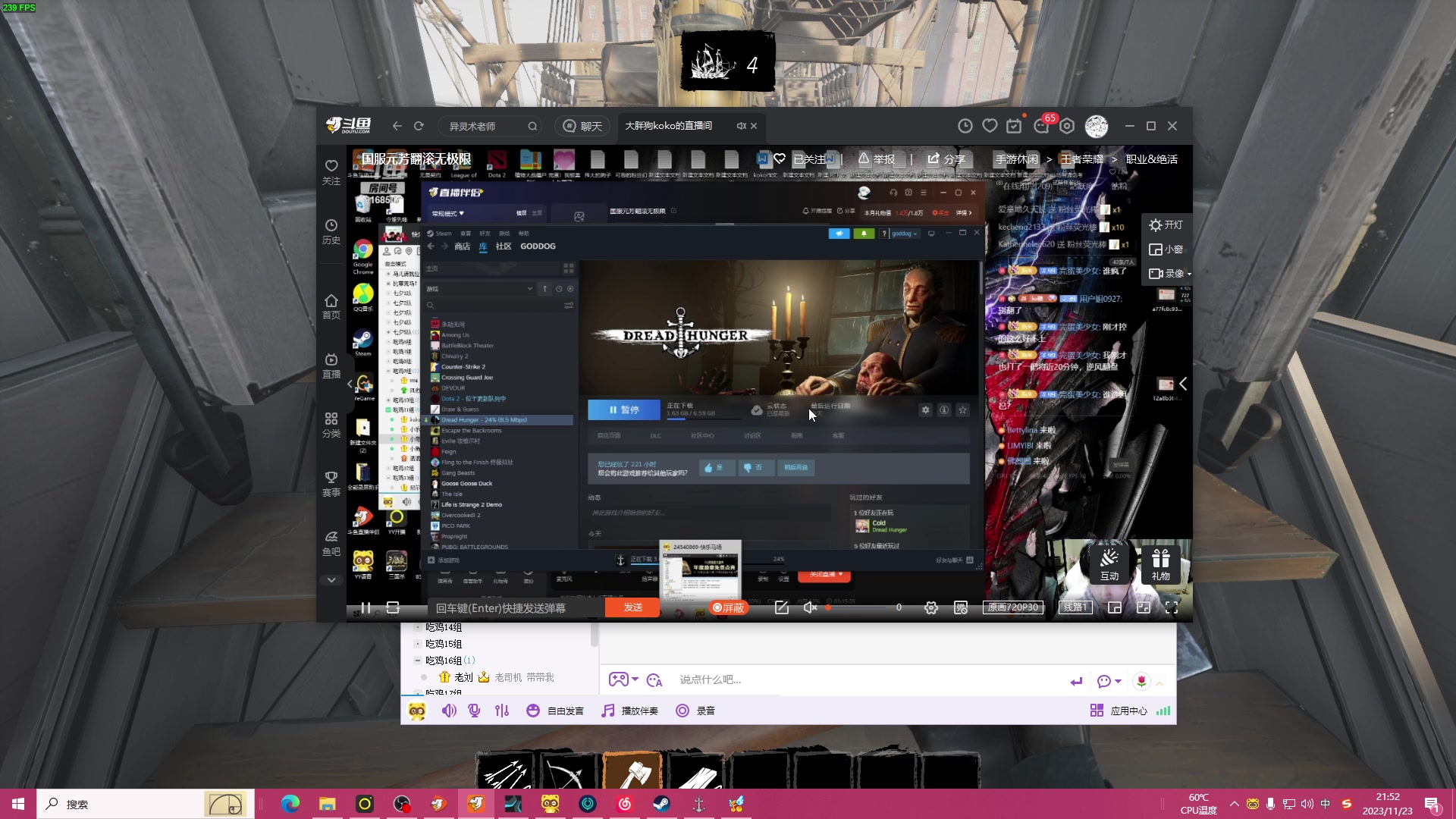Open 王者荣耀 category breadcrumb

coord(1082,159)
